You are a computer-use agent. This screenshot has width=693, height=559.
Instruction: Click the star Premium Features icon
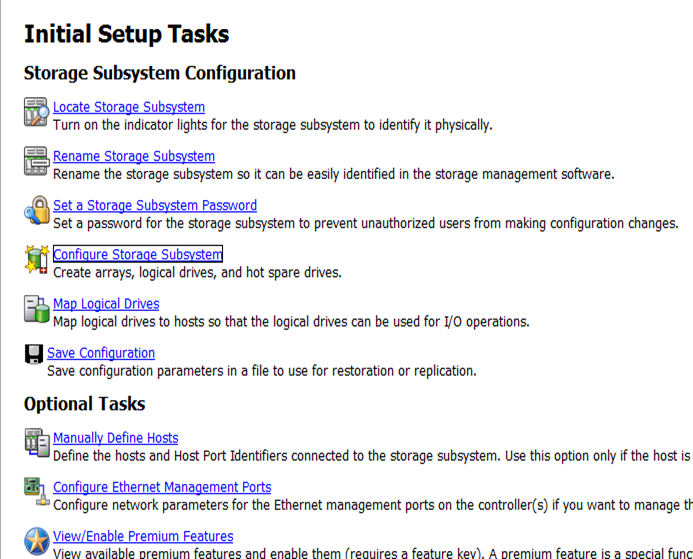tap(37, 540)
